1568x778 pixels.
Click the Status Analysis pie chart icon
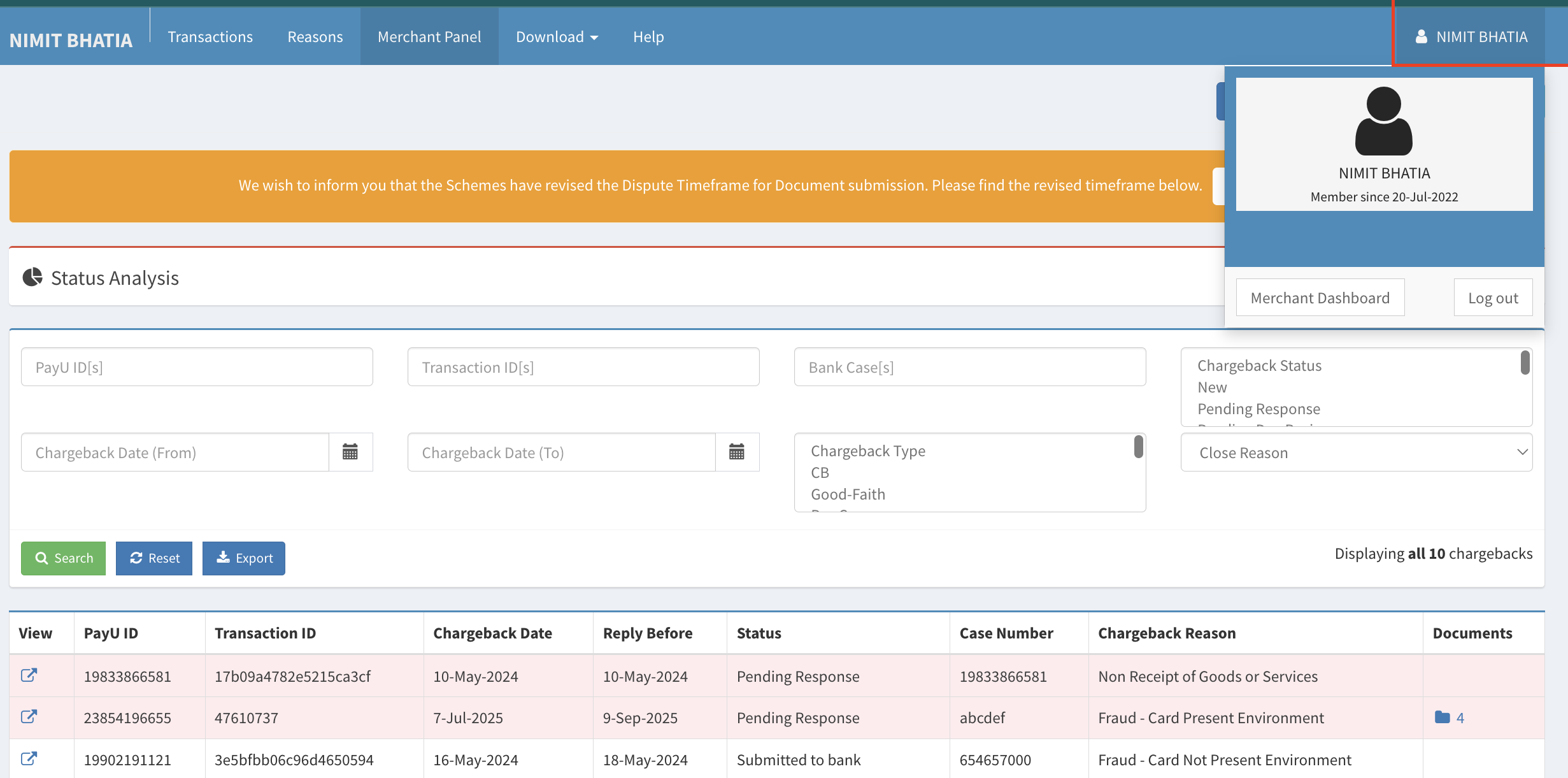pyautogui.click(x=32, y=278)
